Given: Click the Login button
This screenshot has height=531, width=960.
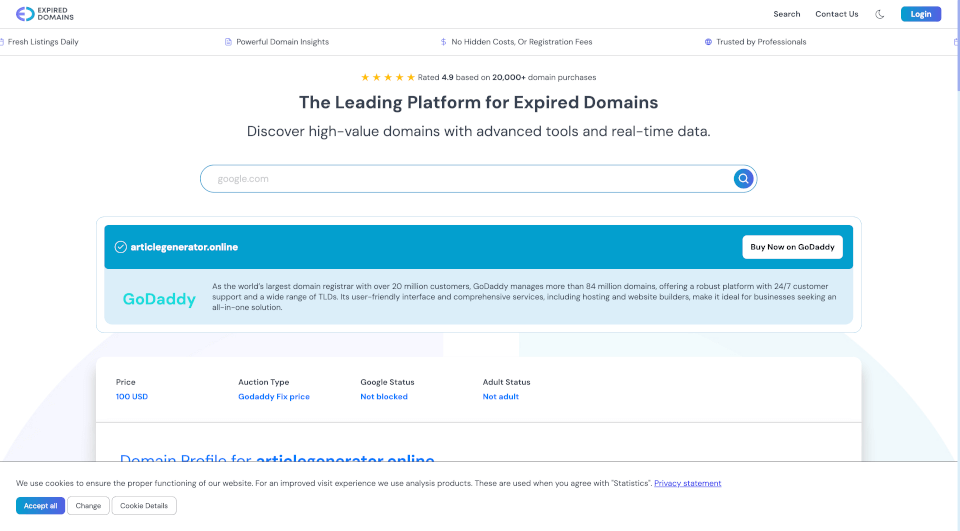Looking at the screenshot, I should [921, 14].
